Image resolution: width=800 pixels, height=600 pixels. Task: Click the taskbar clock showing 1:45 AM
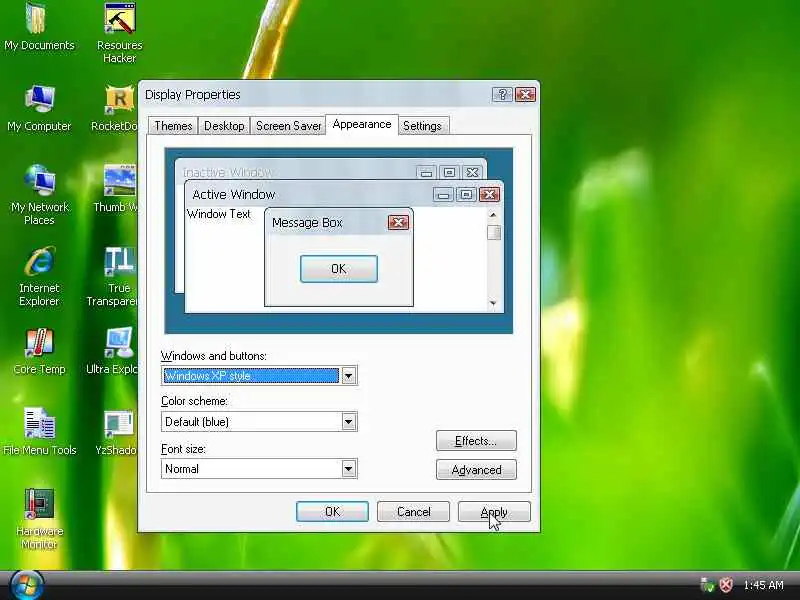pyautogui.click(x=763, y=585)
